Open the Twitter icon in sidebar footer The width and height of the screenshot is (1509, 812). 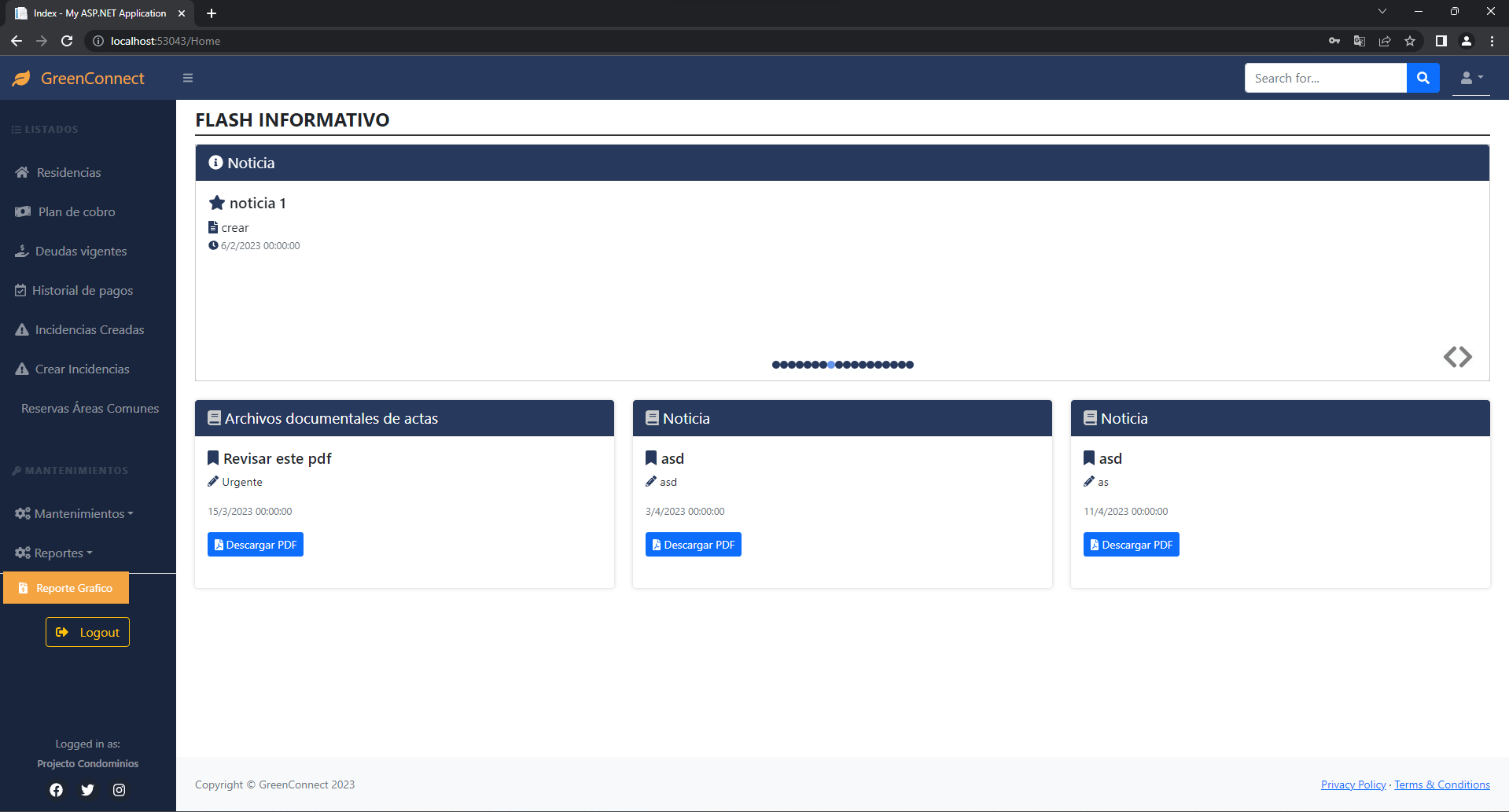click(x=87, y=790)
